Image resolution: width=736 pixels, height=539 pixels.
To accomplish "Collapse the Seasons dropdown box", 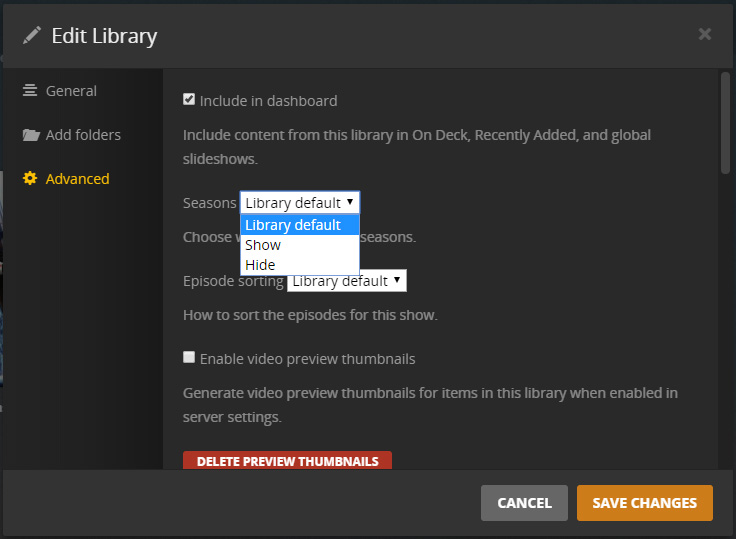I will click(299, 203).
